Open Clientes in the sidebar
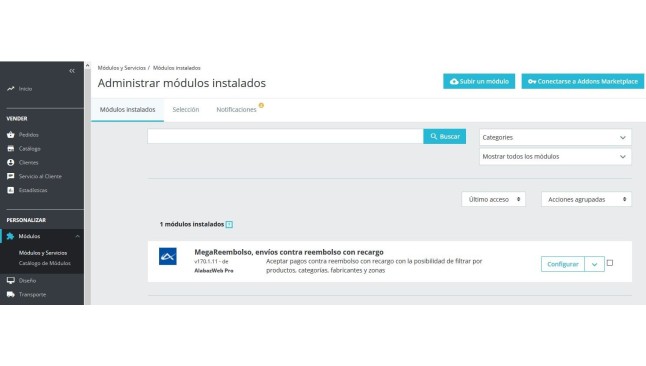 click(x=28, y=162)
